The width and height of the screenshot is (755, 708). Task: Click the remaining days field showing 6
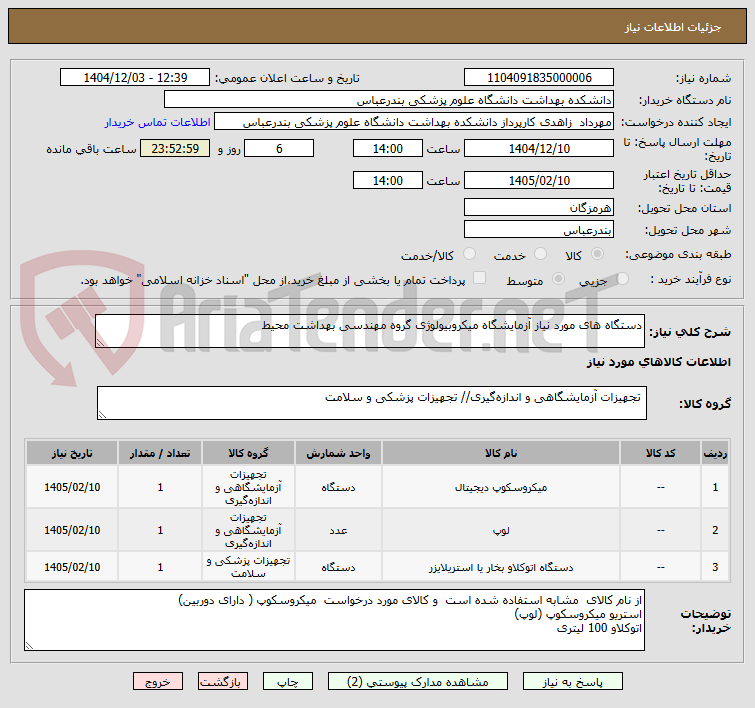coord(279,148)
